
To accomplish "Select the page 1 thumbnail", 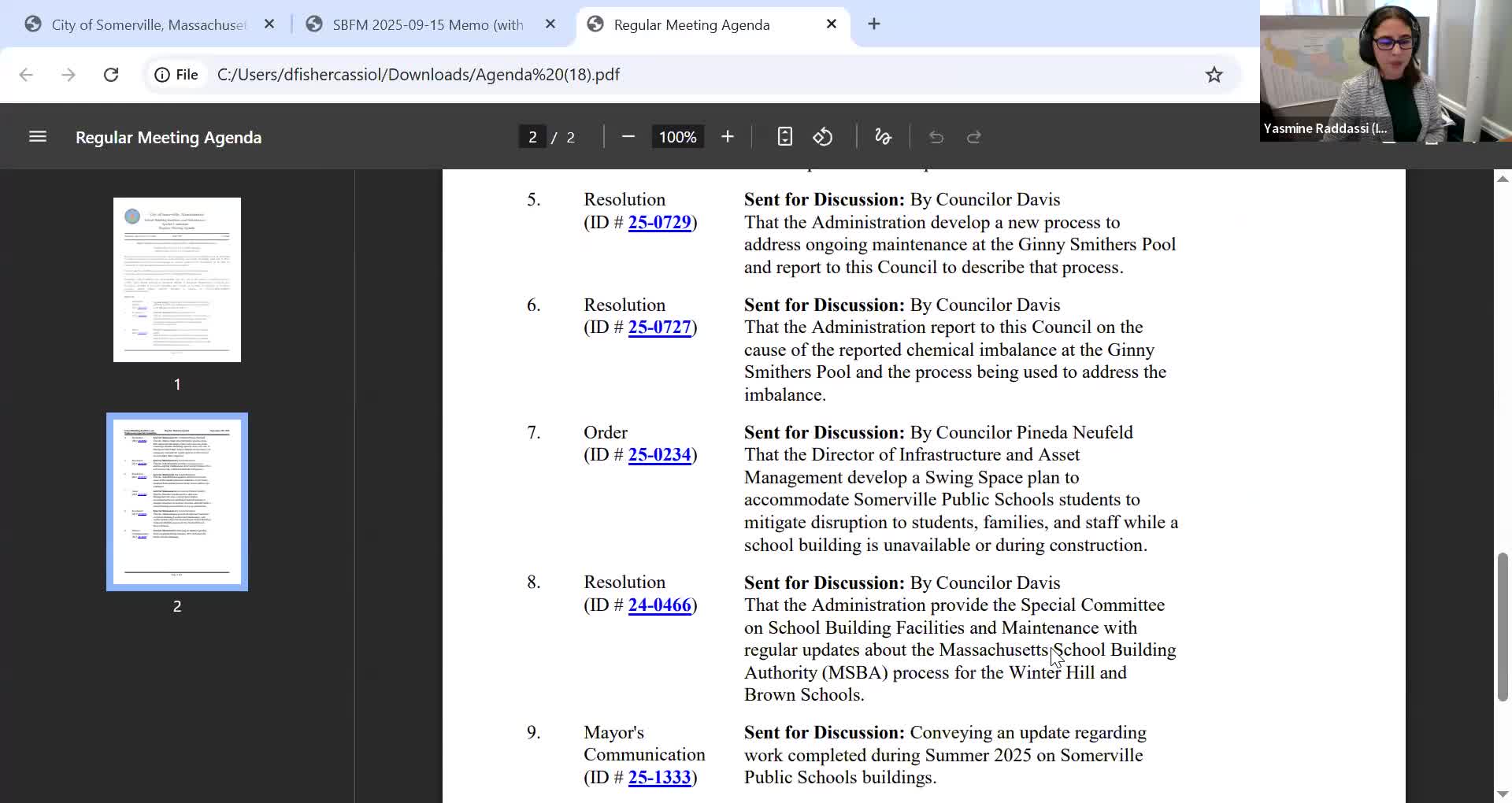I will (177, 279).
